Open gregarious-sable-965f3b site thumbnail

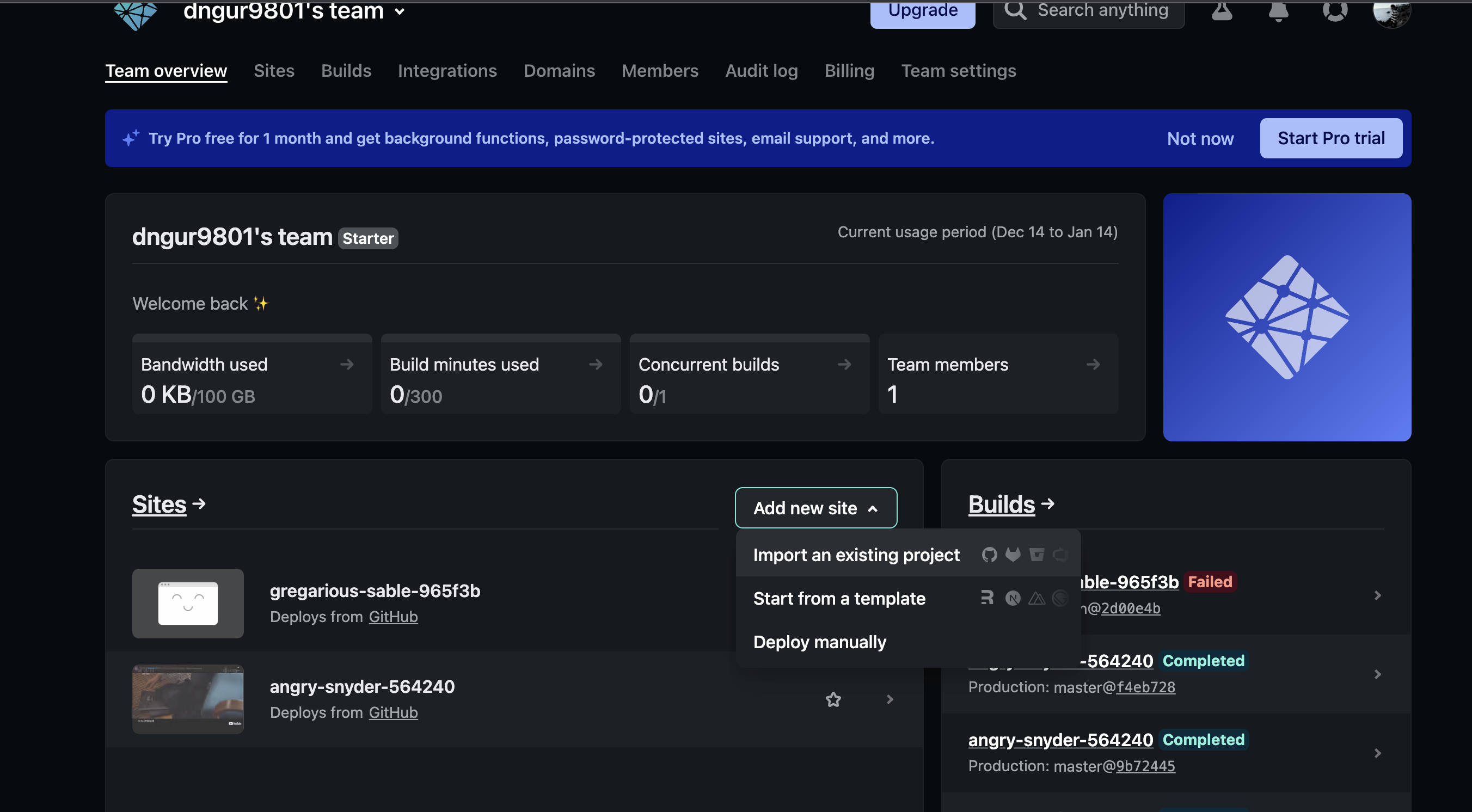click(187, 603)
